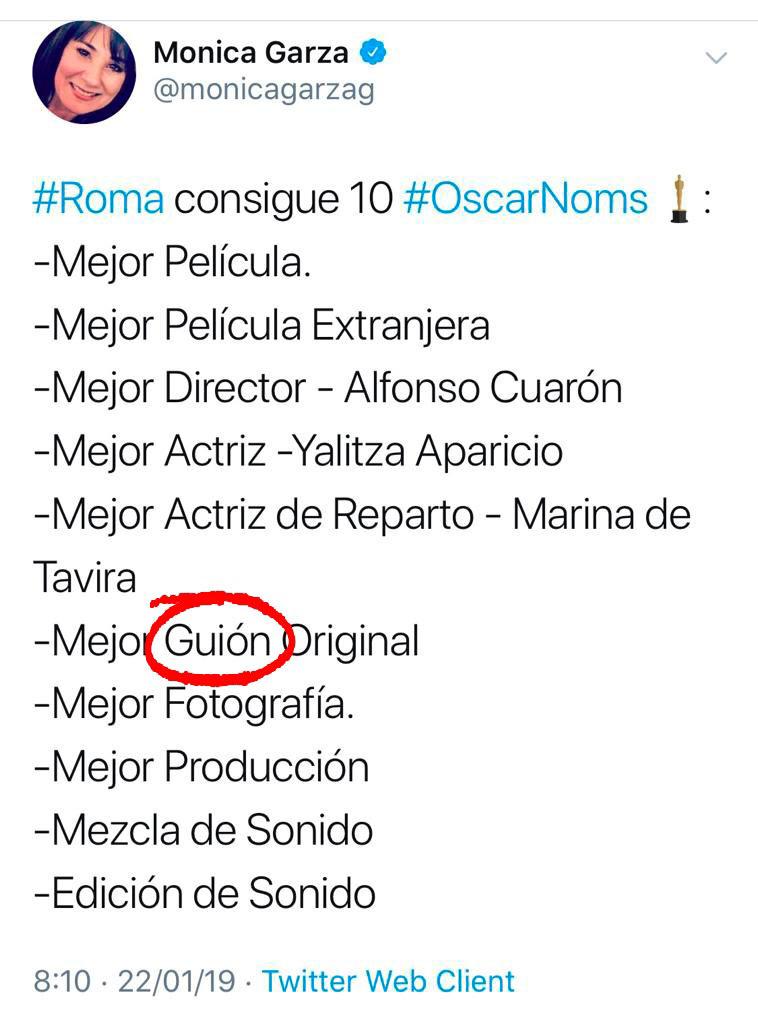This screenshot has width=758, height=1024.
Task: Open the #Roma hashtag
Action: point(98,199)
